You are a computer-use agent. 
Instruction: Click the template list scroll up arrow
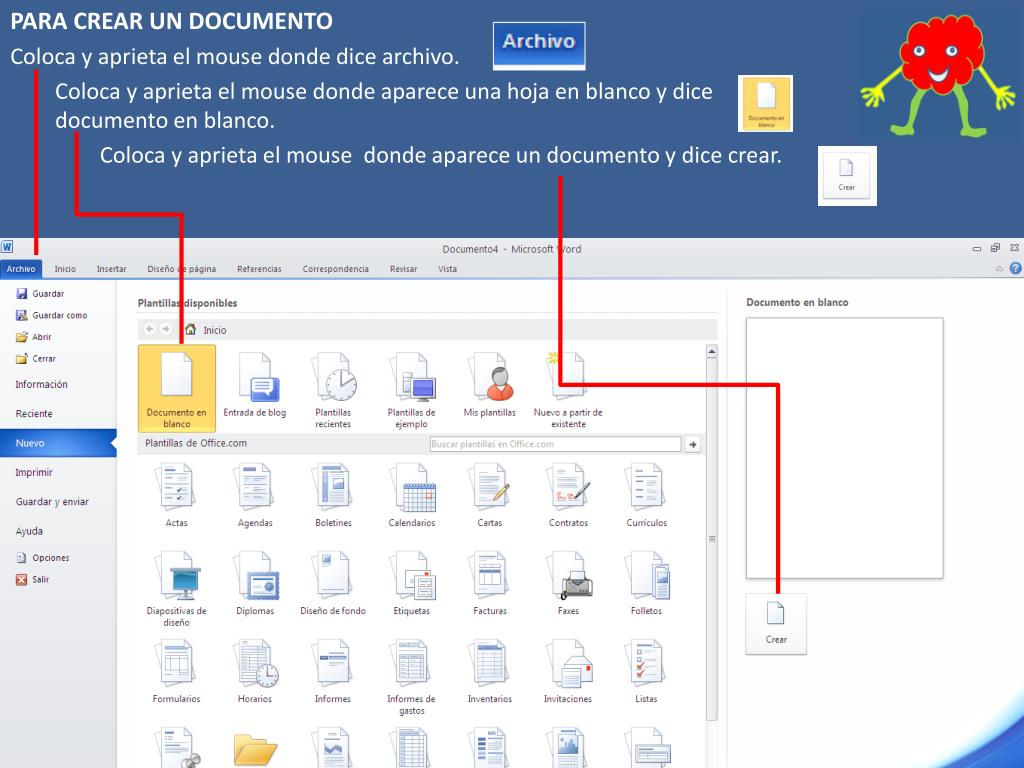point(712,352)
